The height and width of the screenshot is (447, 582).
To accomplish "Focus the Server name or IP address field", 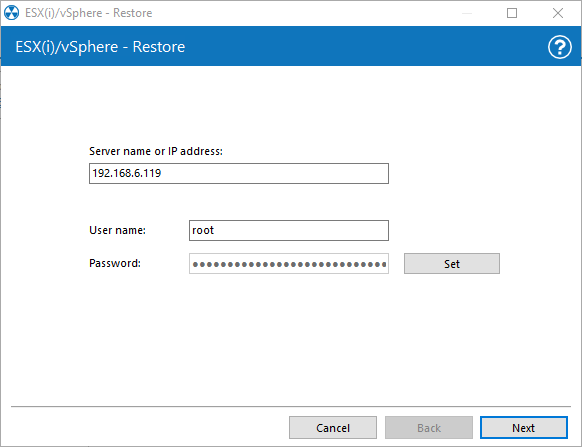I will (239, 173).
